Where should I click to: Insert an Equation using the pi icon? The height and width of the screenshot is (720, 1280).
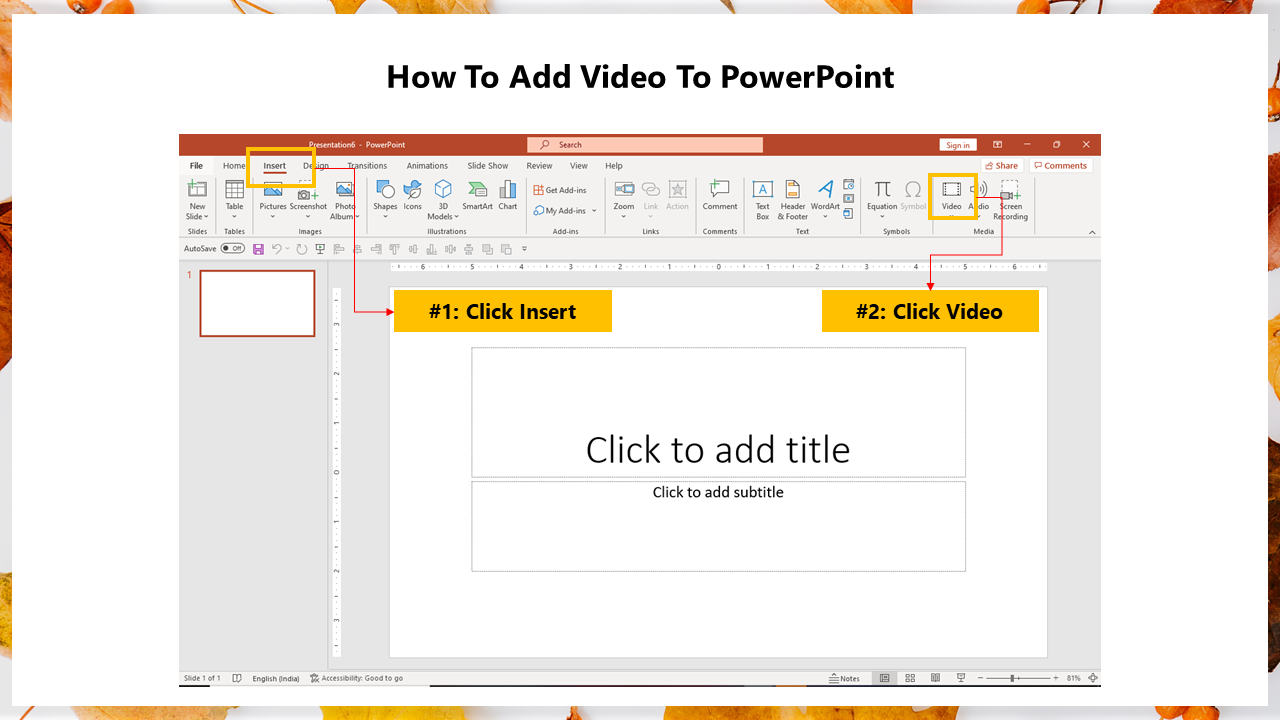click(882, 189)
